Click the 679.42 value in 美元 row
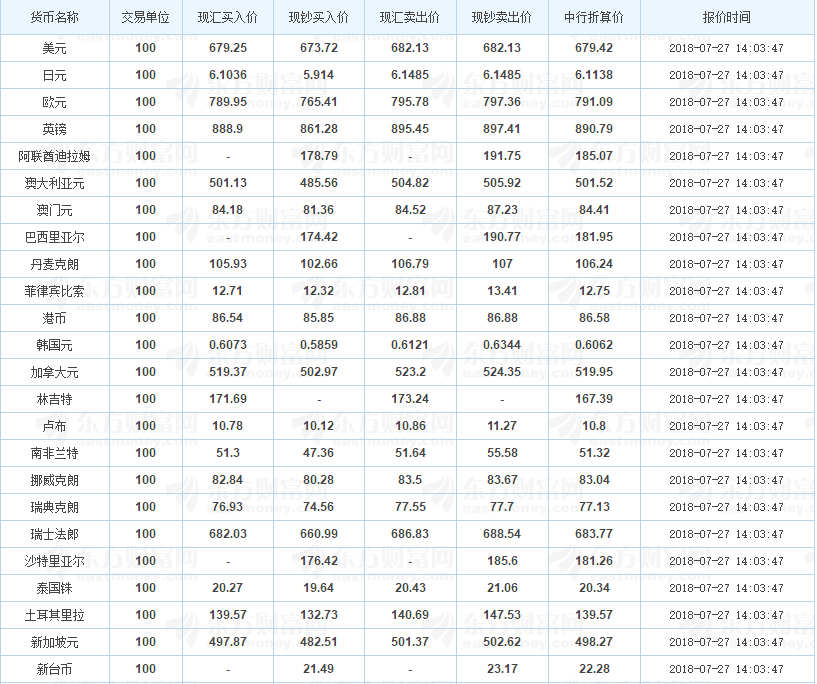Viewport: 817px width, 684px height. coord(594,48)
